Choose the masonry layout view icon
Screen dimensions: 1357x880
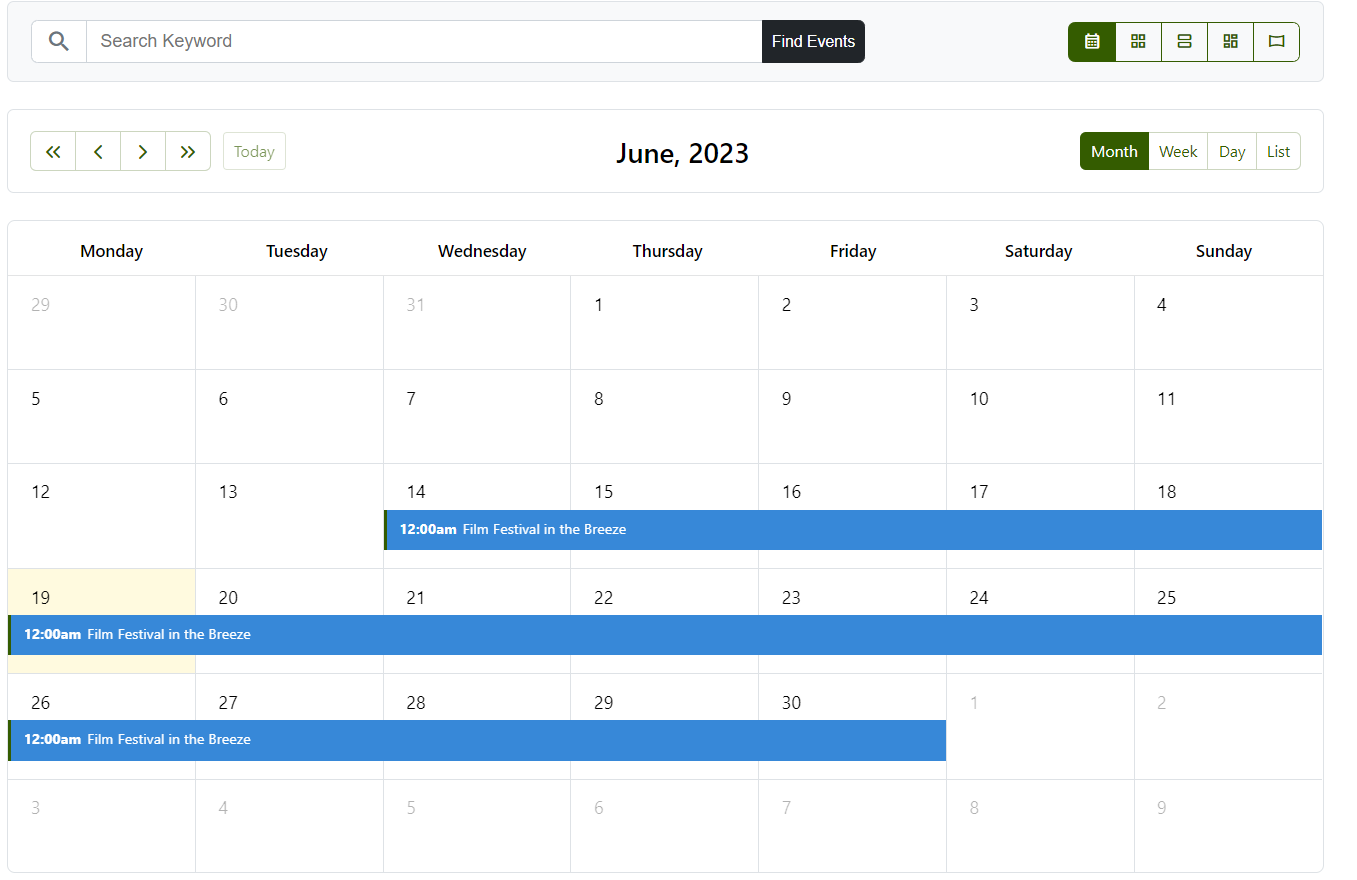point(1230,42)
